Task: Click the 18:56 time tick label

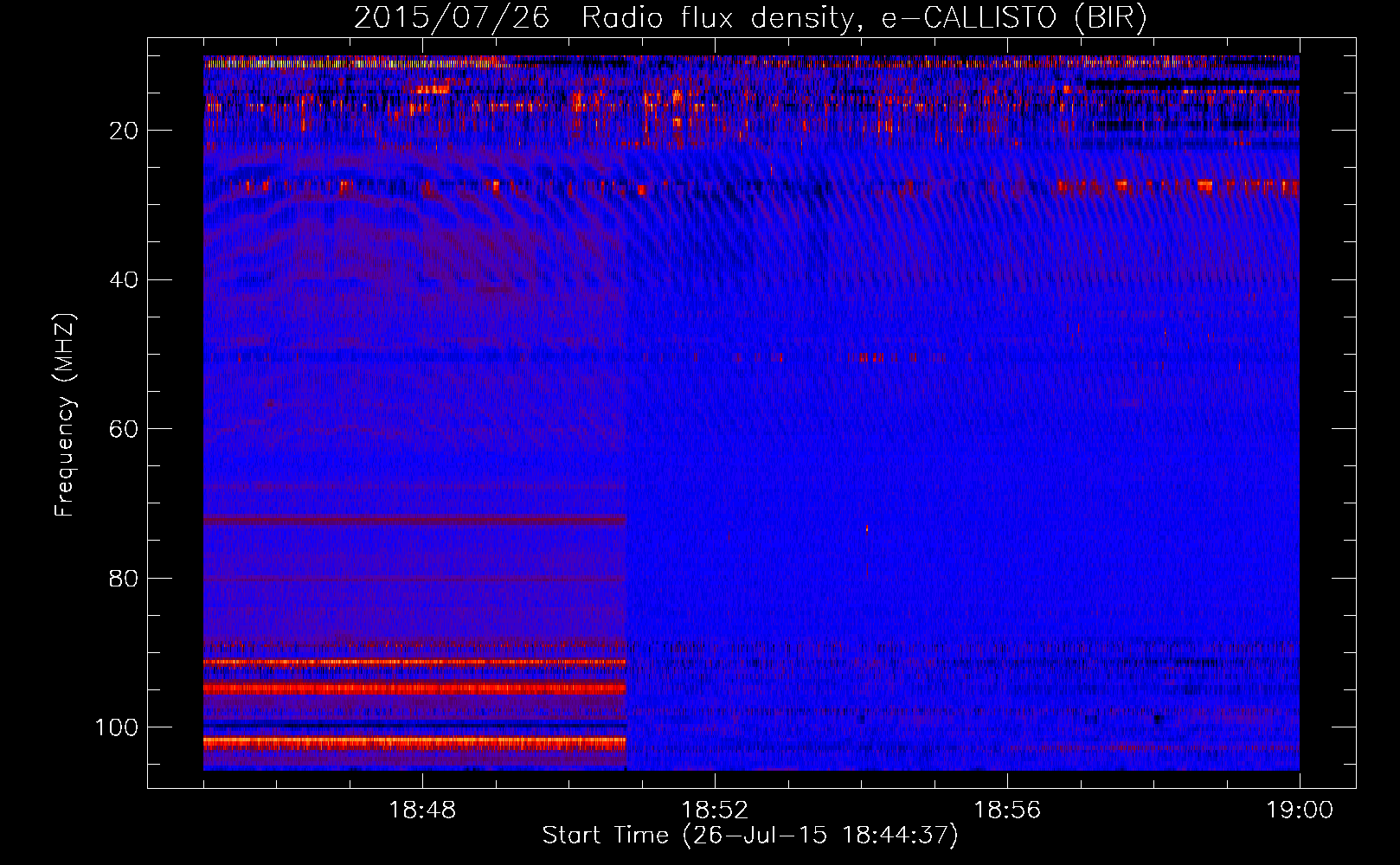Action: [x=1007, y=811]
